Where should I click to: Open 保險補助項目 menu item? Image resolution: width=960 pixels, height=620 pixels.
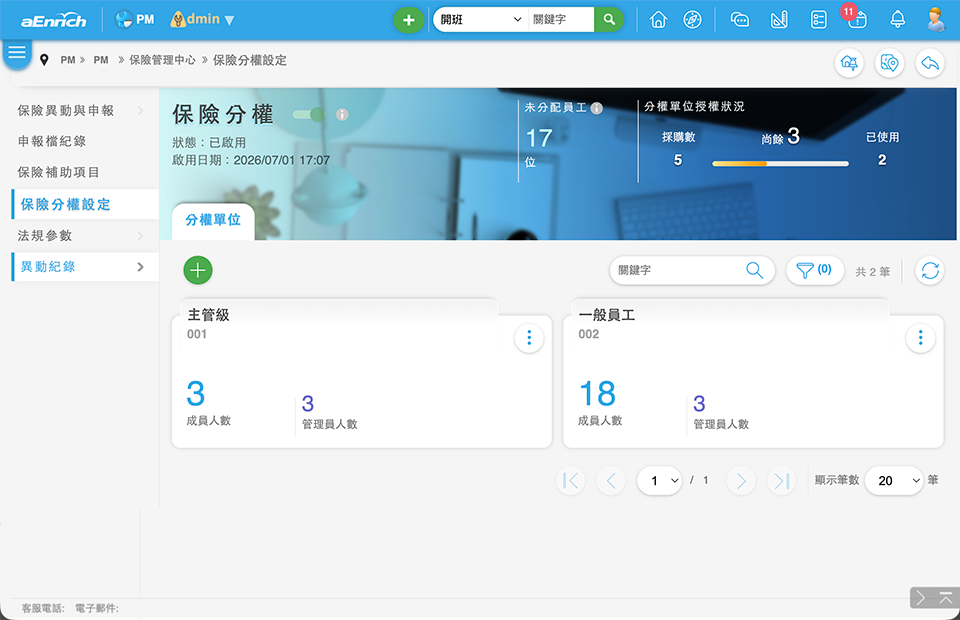click(59, 173)
